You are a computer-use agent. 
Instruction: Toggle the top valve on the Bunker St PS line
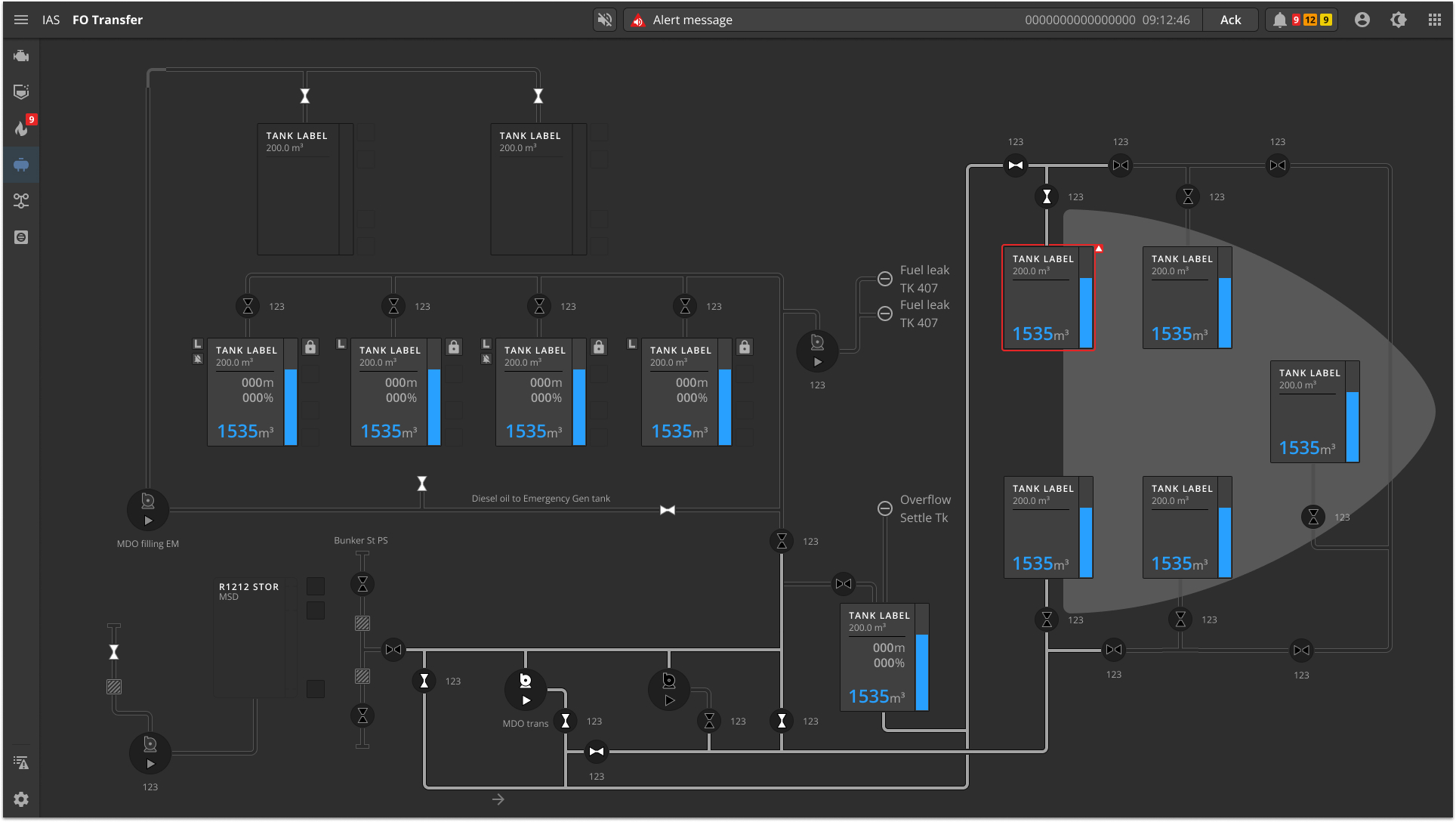(362, 584)
